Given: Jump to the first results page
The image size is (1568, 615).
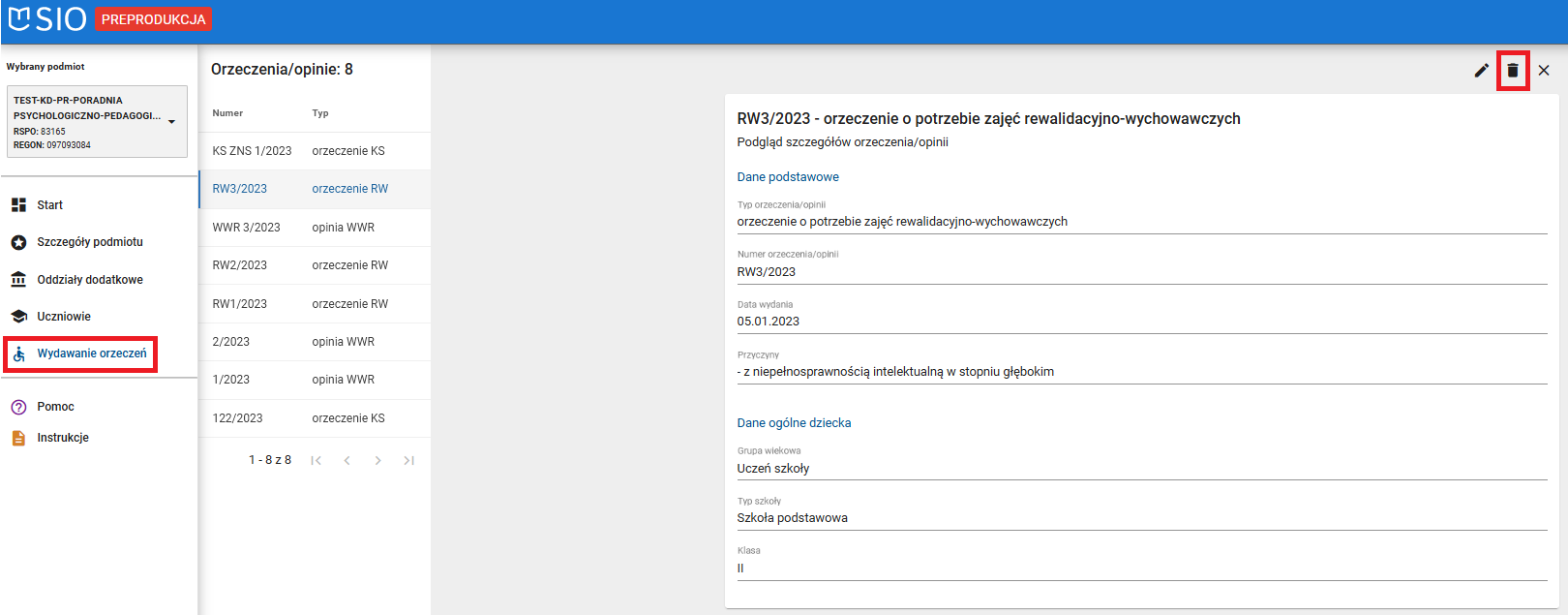Looking at the screenshot, I should (x=316, y=460).
